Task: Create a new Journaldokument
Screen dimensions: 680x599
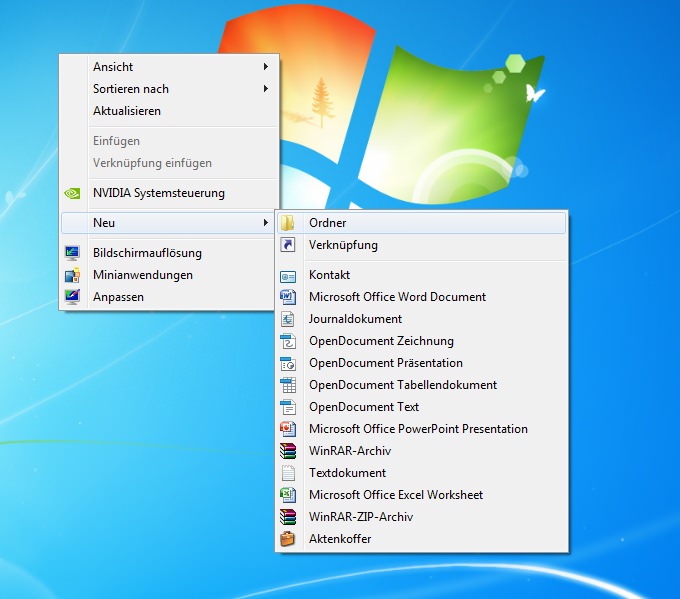Action: [422, 319]
